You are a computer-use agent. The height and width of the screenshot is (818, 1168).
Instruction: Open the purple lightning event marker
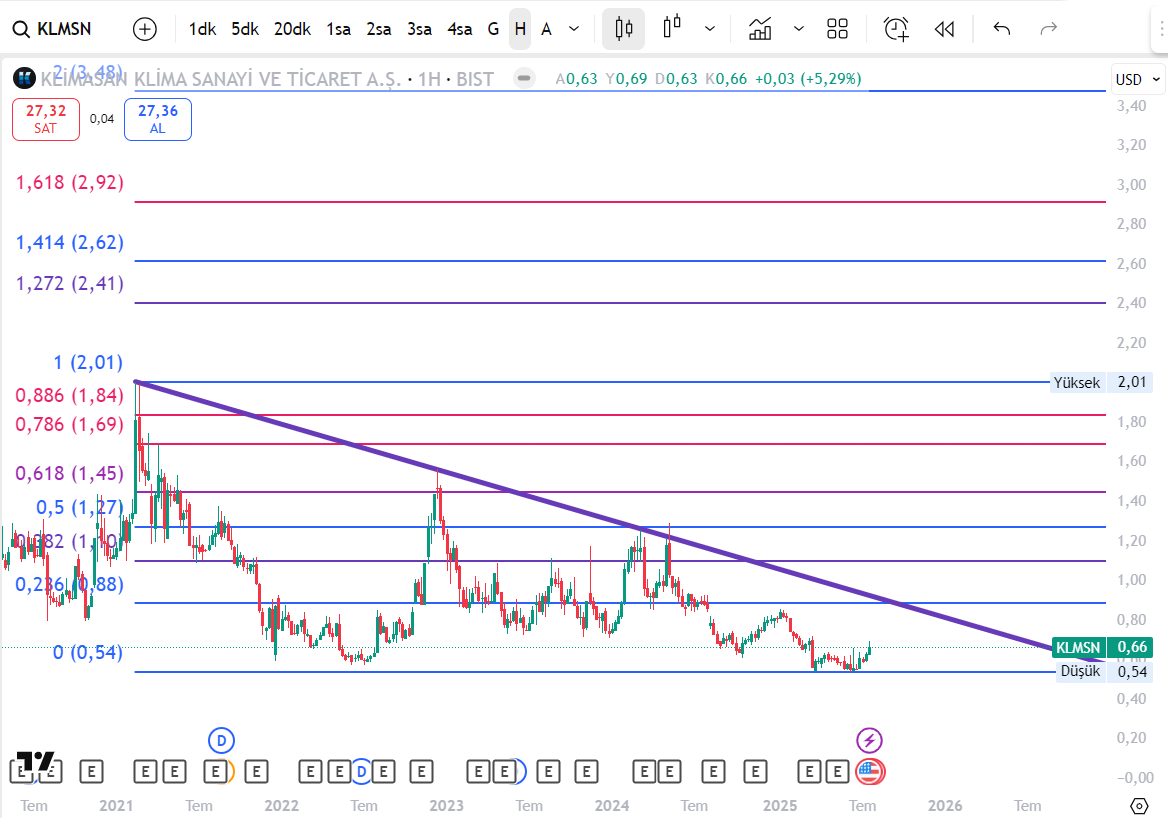[x=869, y=741]
